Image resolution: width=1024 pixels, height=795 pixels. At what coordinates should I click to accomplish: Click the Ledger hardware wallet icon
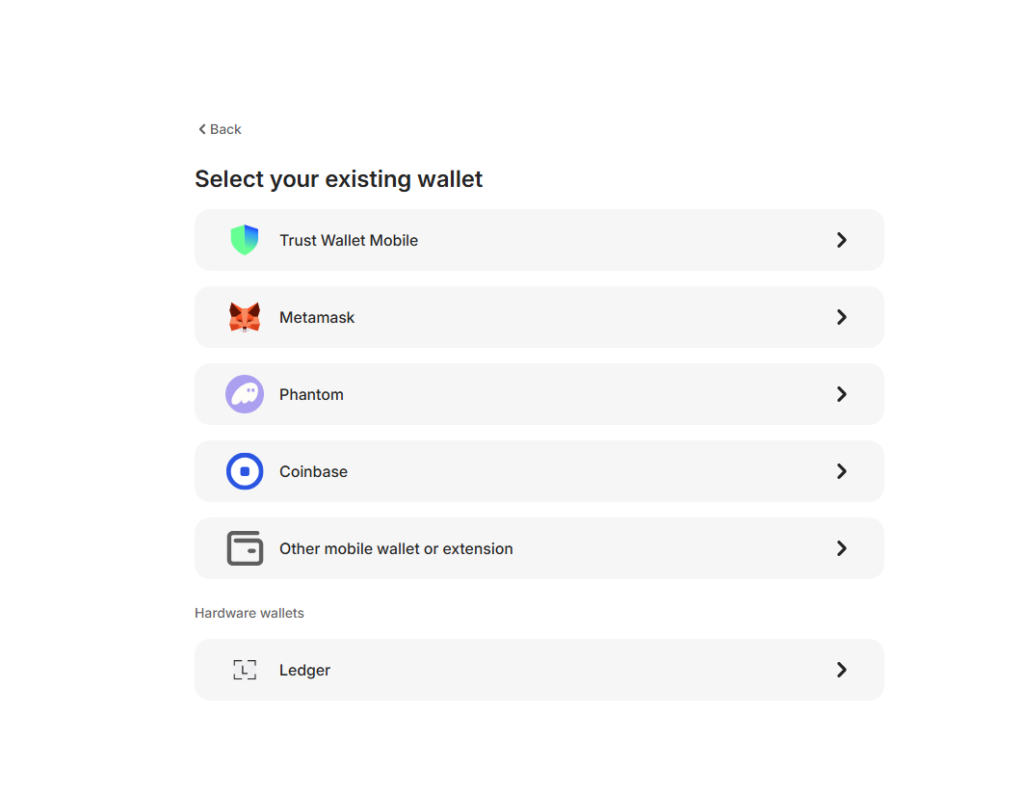point(245,670)
